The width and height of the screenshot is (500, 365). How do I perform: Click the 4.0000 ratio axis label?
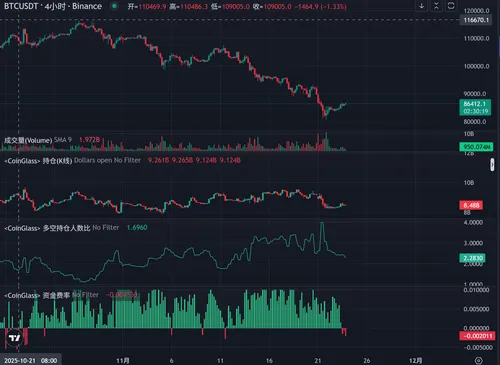pyautogui.click(x=473, y=222)
